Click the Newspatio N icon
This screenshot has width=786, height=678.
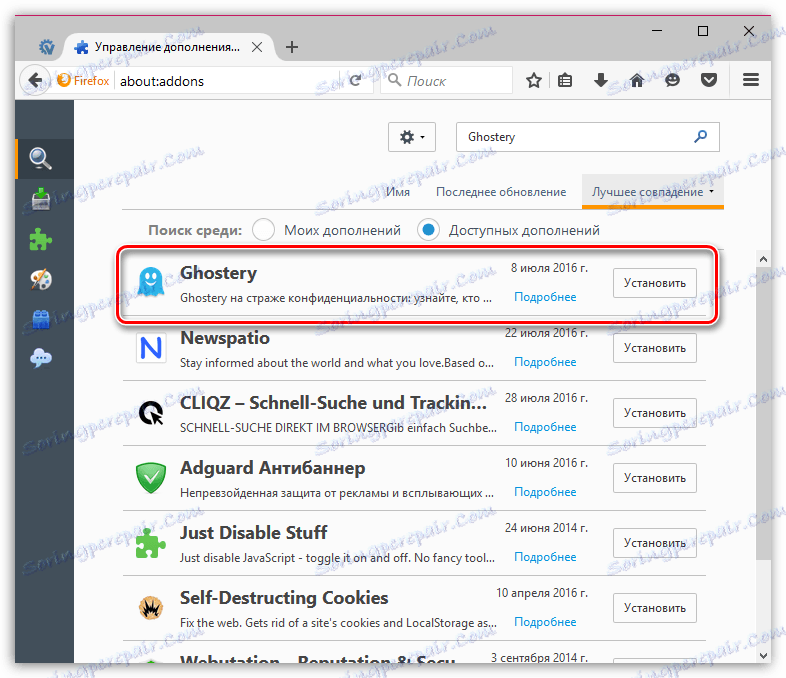(x=150, y=347)
